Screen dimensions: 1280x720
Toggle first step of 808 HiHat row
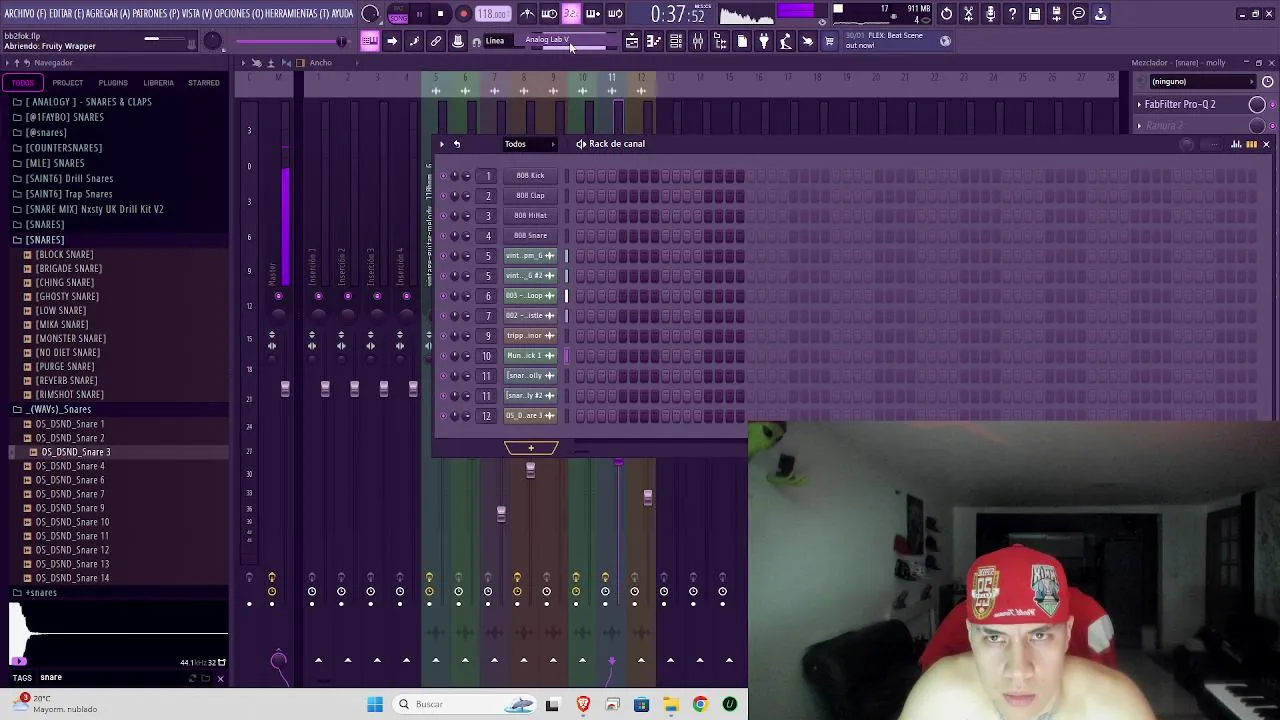coord(579,216)
